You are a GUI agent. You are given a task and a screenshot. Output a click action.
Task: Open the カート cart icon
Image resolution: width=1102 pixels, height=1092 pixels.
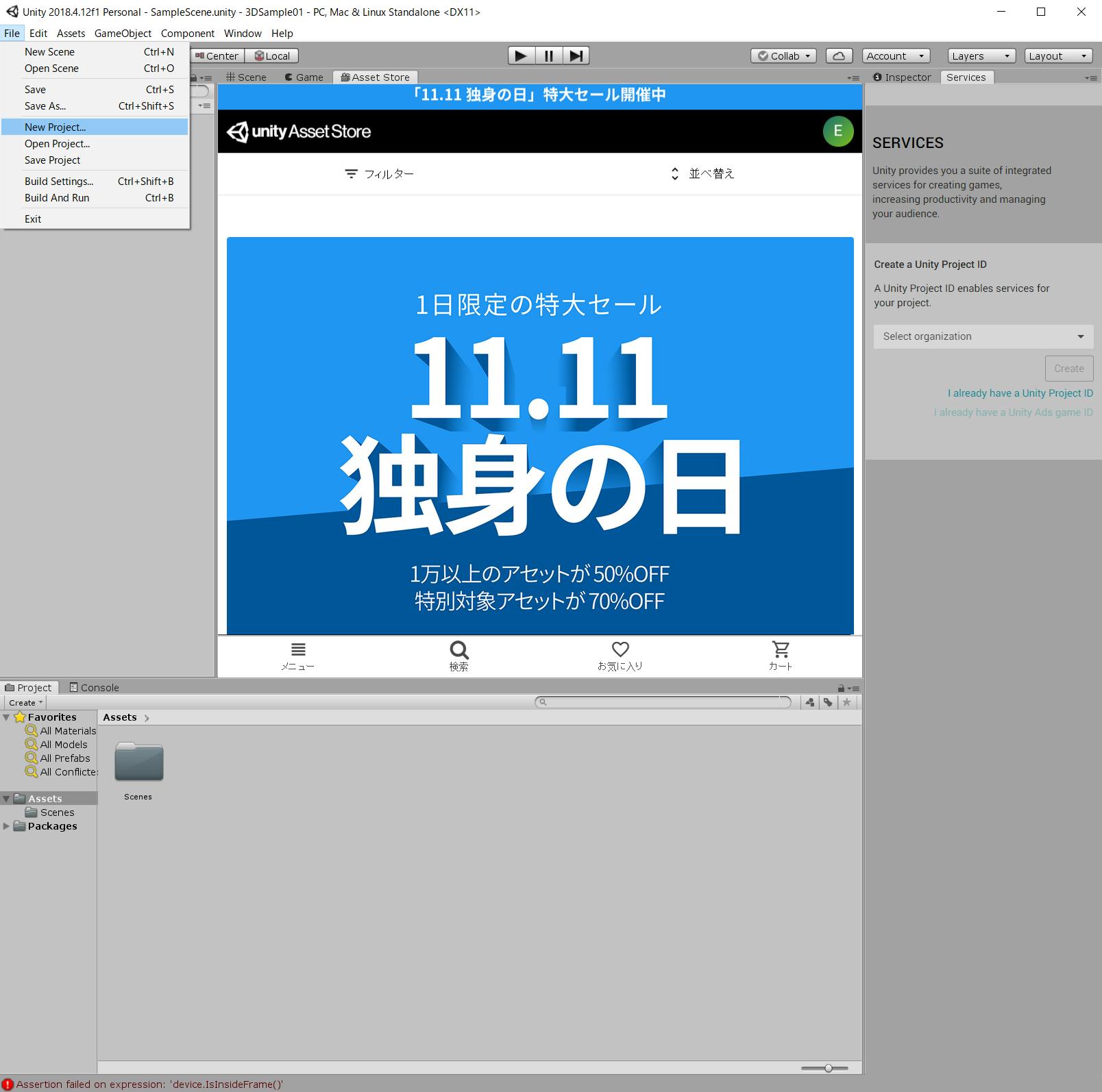tap(781, 656)
